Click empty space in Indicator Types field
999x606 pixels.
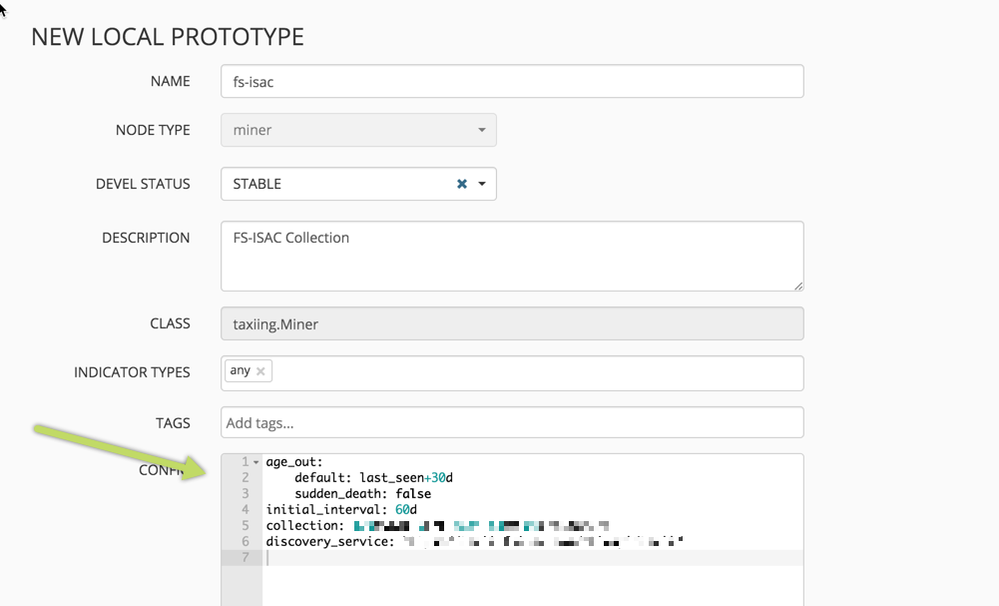pyautogui.click(x=535, y=373)
